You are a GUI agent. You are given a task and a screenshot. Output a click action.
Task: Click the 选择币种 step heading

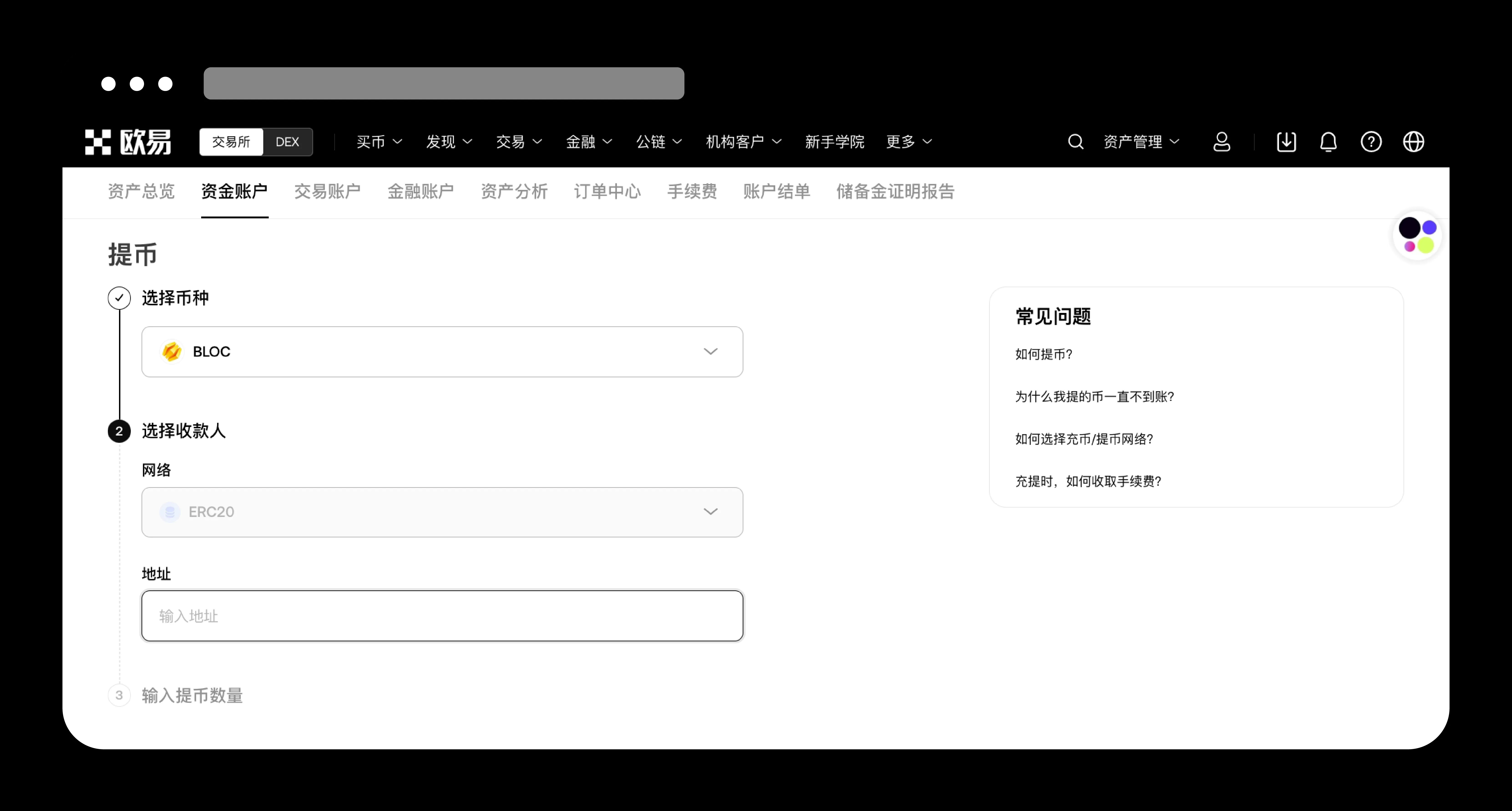(175, 298)
